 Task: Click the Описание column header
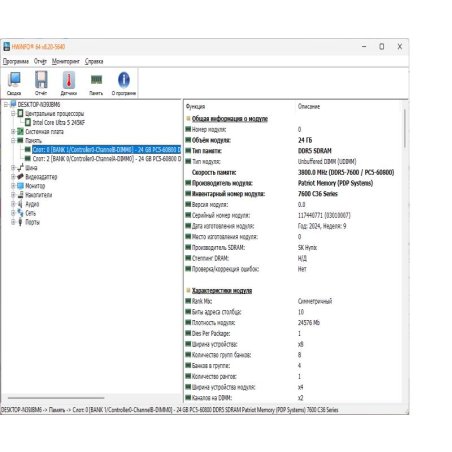coord(309,106)
